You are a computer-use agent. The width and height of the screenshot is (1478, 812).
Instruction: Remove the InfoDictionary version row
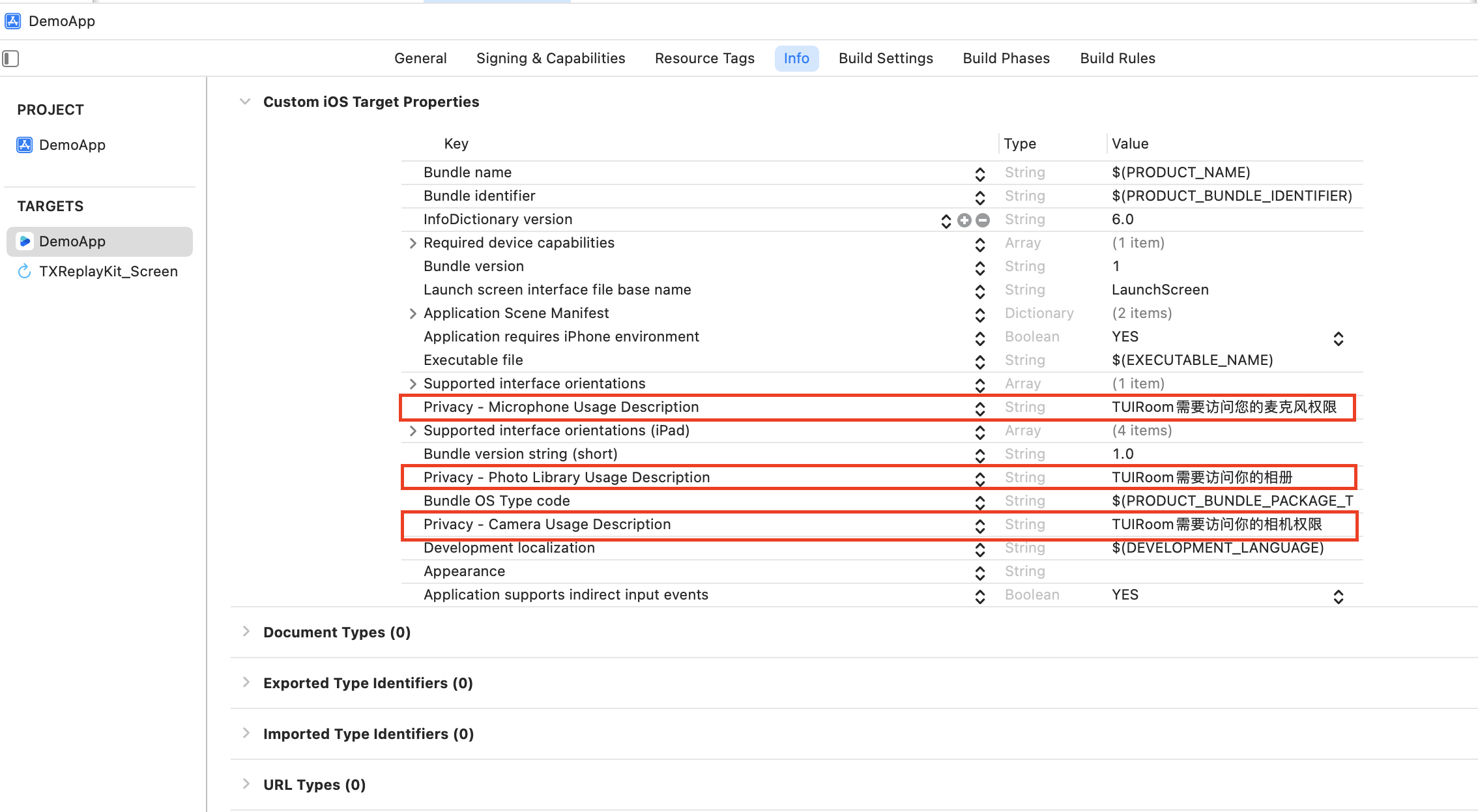click(x=983, y=220)
